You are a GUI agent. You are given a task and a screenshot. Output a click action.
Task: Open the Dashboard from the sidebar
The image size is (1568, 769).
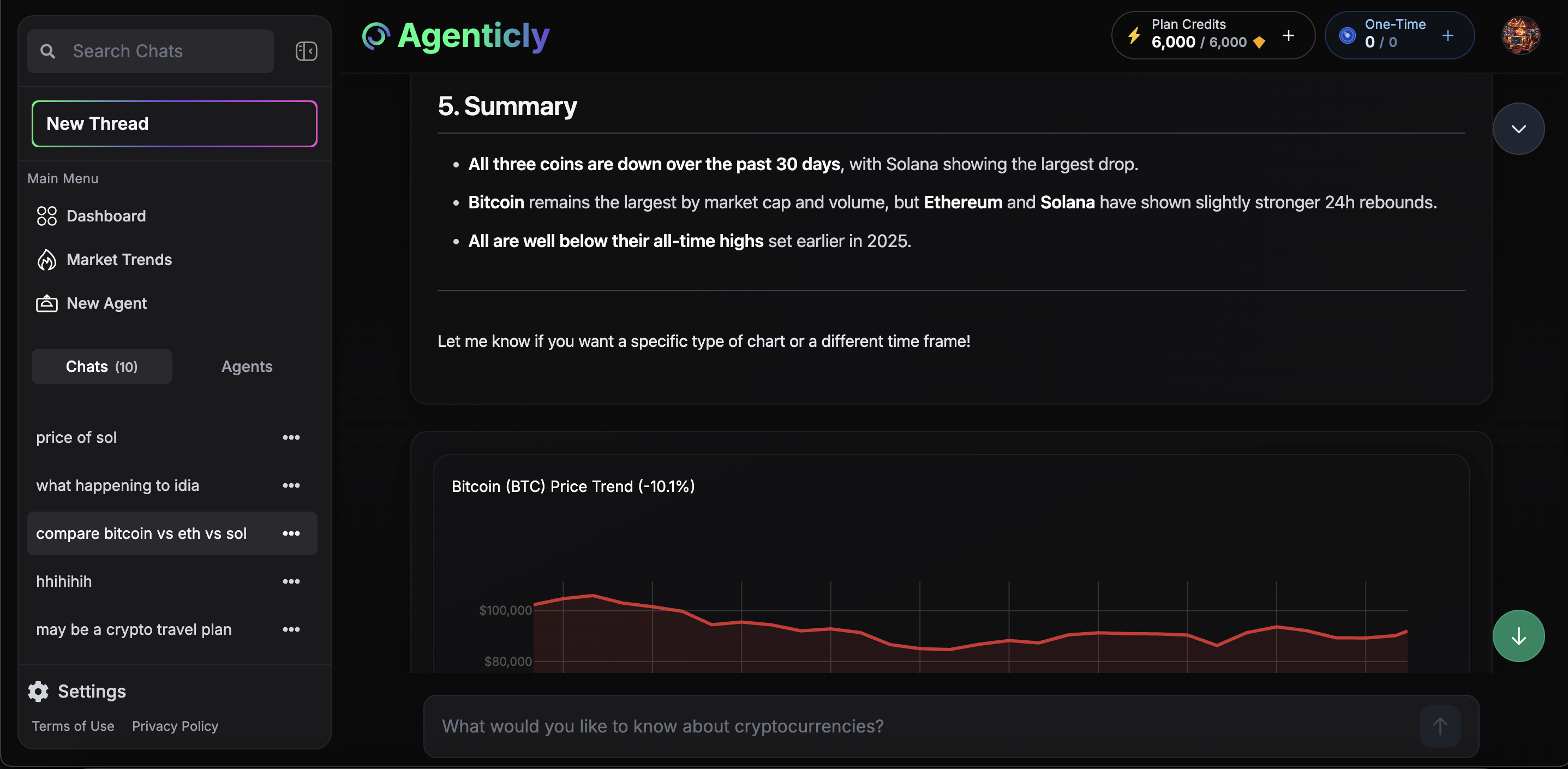pyautogui.click(x=106, y=215)
